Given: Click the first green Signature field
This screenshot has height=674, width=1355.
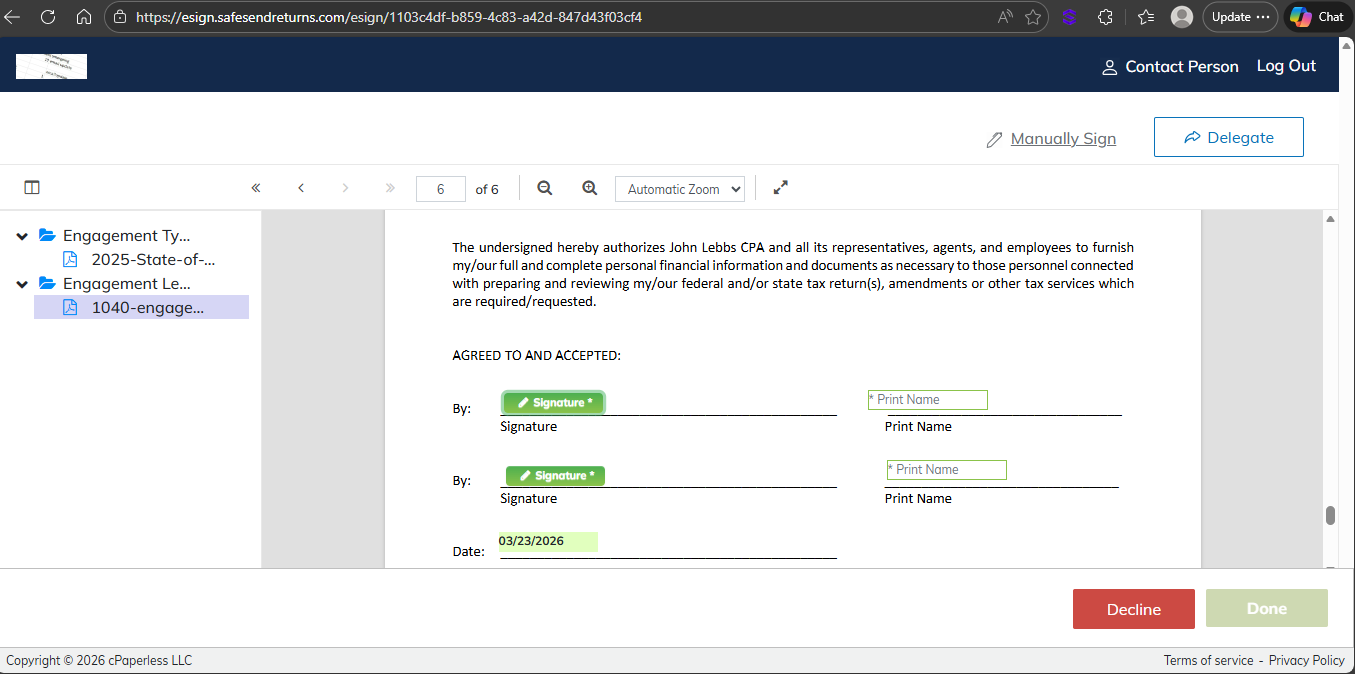Looking at the screenshot, I should click(554, 403).
